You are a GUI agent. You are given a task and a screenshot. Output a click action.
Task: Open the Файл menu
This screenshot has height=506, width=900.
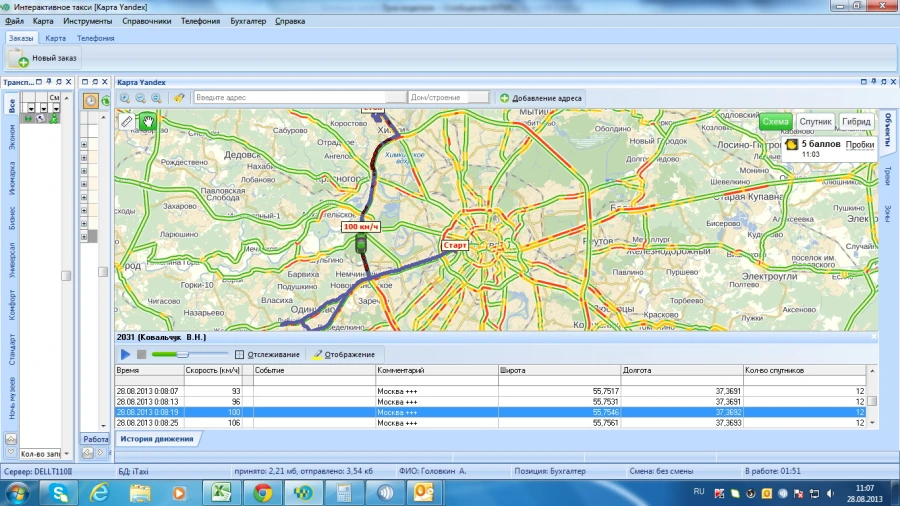point(14,21)
